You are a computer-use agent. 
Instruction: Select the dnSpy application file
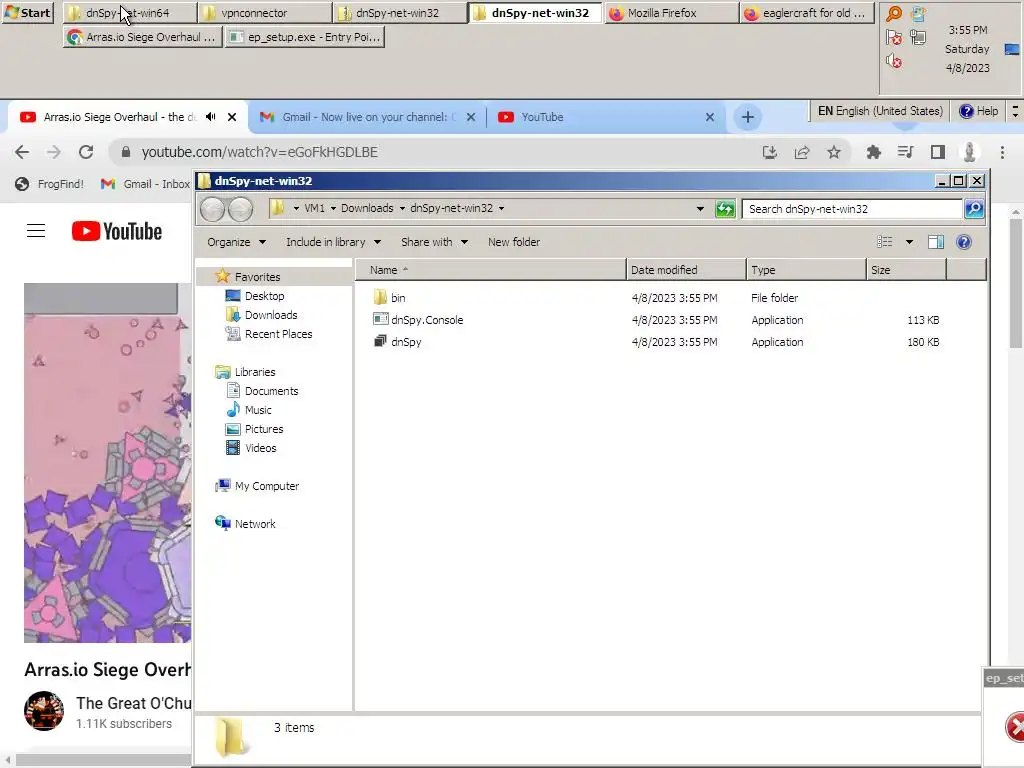398,342
